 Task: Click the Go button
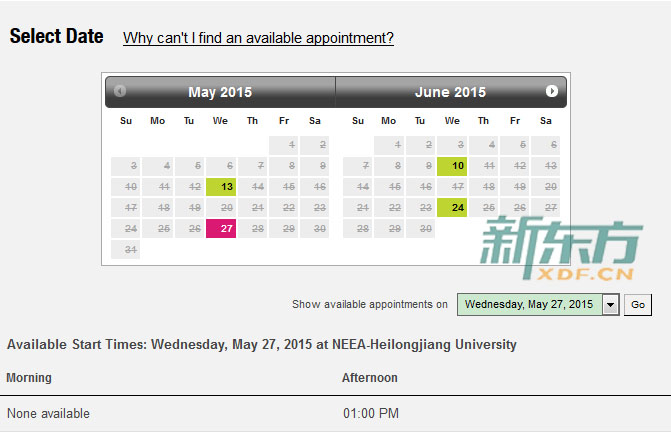[638, 305]
